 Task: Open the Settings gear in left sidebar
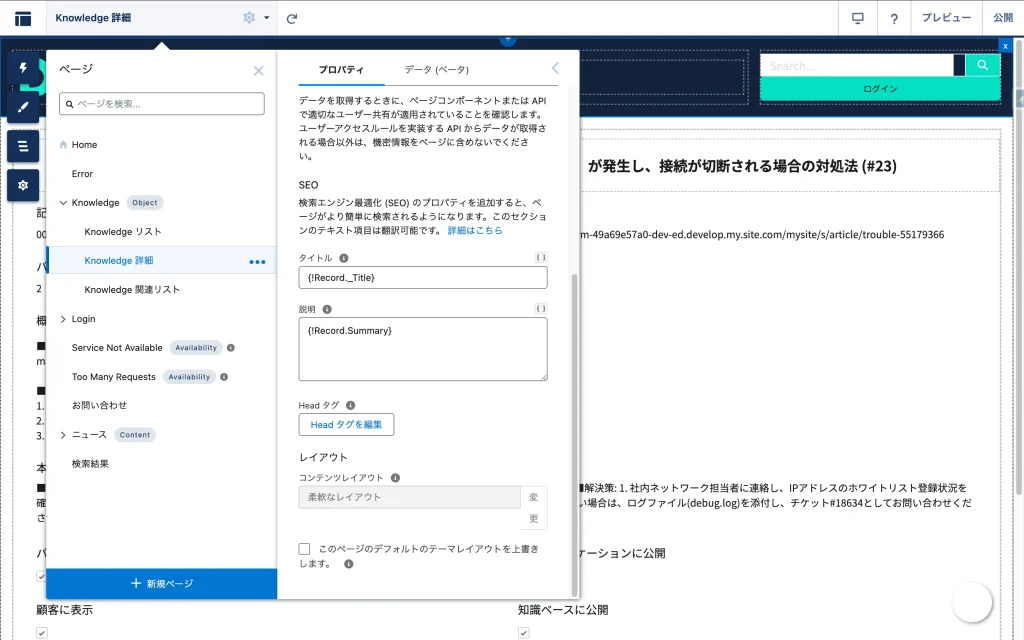click(x=23, y=185)
